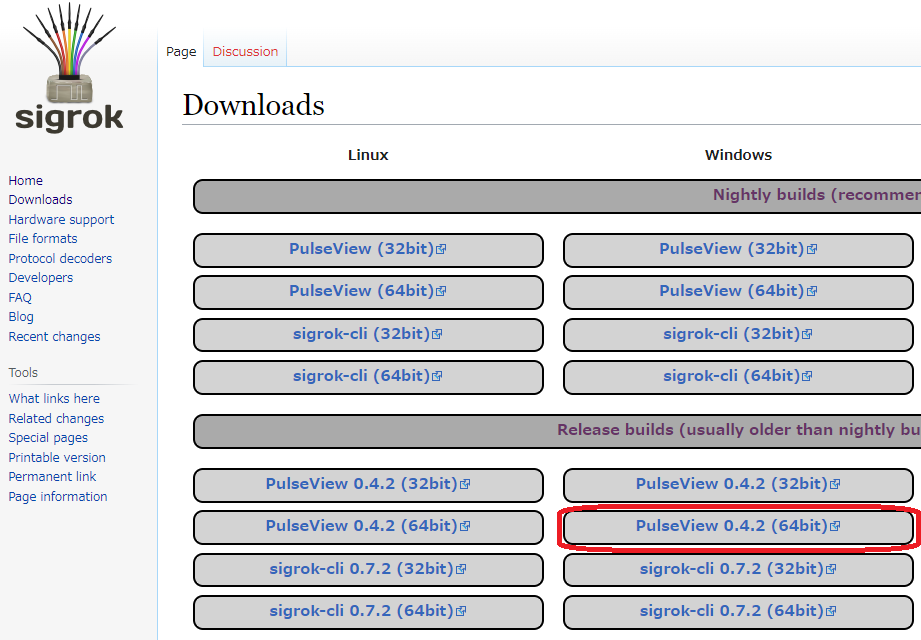Download Windows PulseView 0.4.2 (32bit)
Image resolution: width=921 pixels, height=640 pixels.
[x=738, y=484]
